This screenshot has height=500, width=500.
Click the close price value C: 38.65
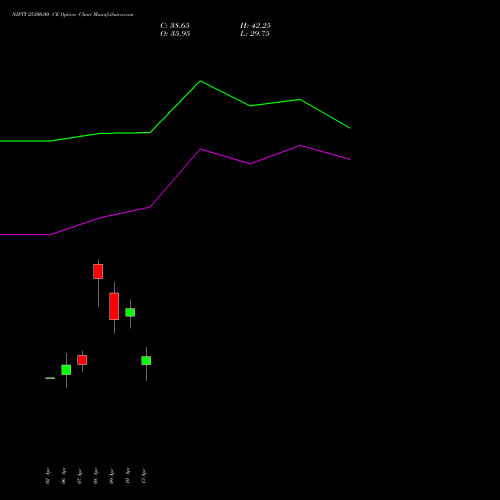[175, 26]
